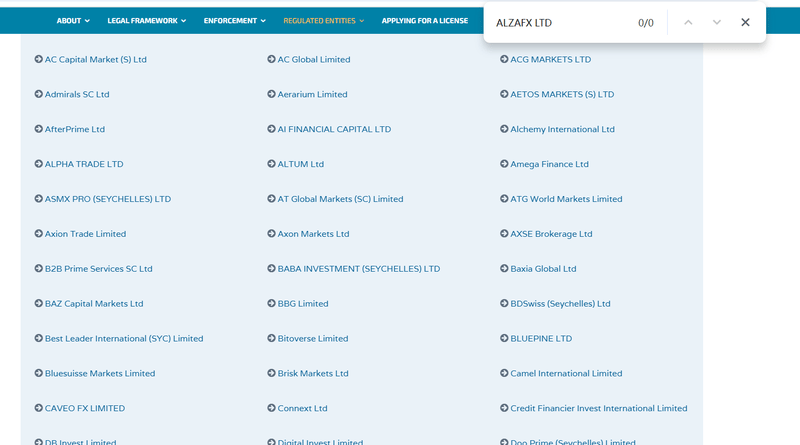Click the arrow icon beside AC Global Limited
The width and height of the screenshot is (800, 445).
click(271, 59)
